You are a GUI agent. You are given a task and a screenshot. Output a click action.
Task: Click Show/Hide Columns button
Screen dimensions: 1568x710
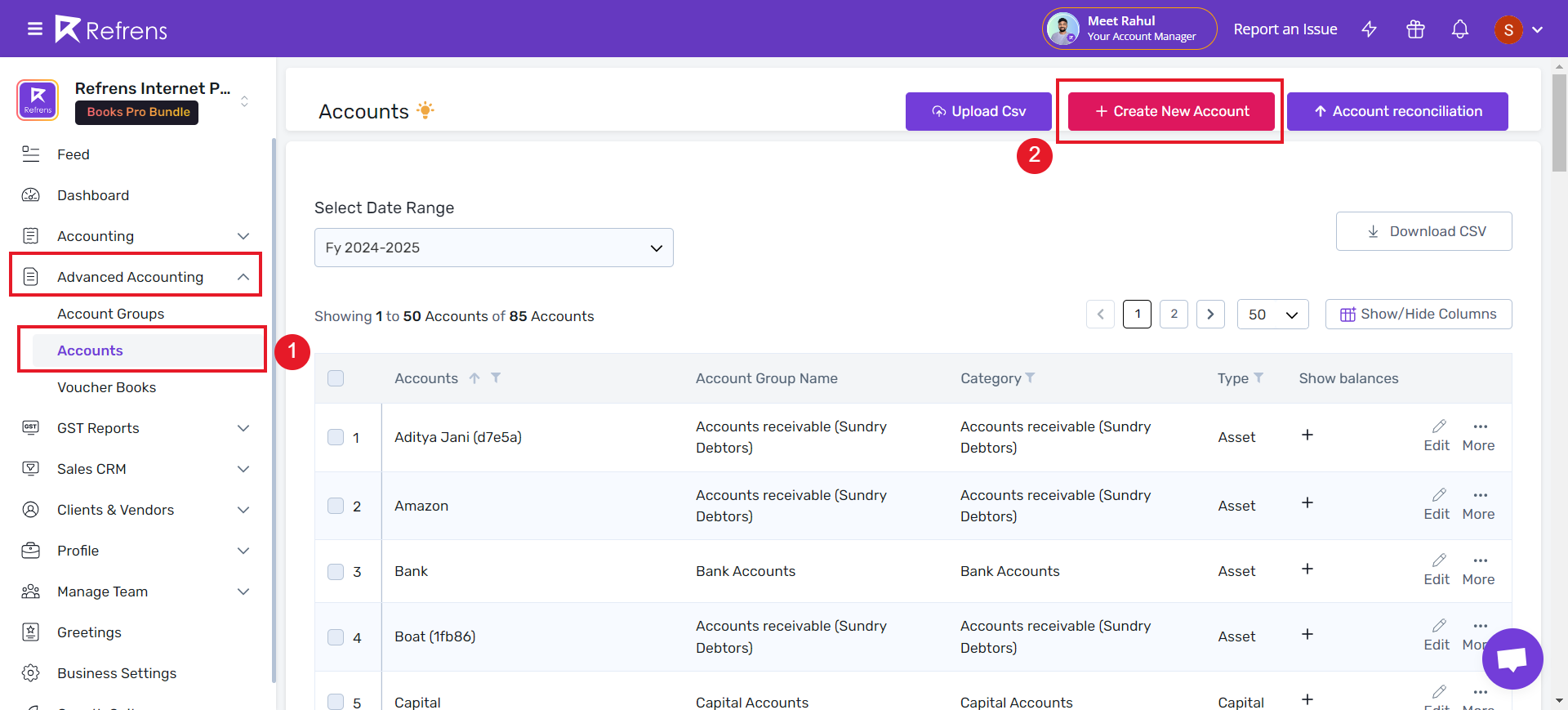(1419, 314)
